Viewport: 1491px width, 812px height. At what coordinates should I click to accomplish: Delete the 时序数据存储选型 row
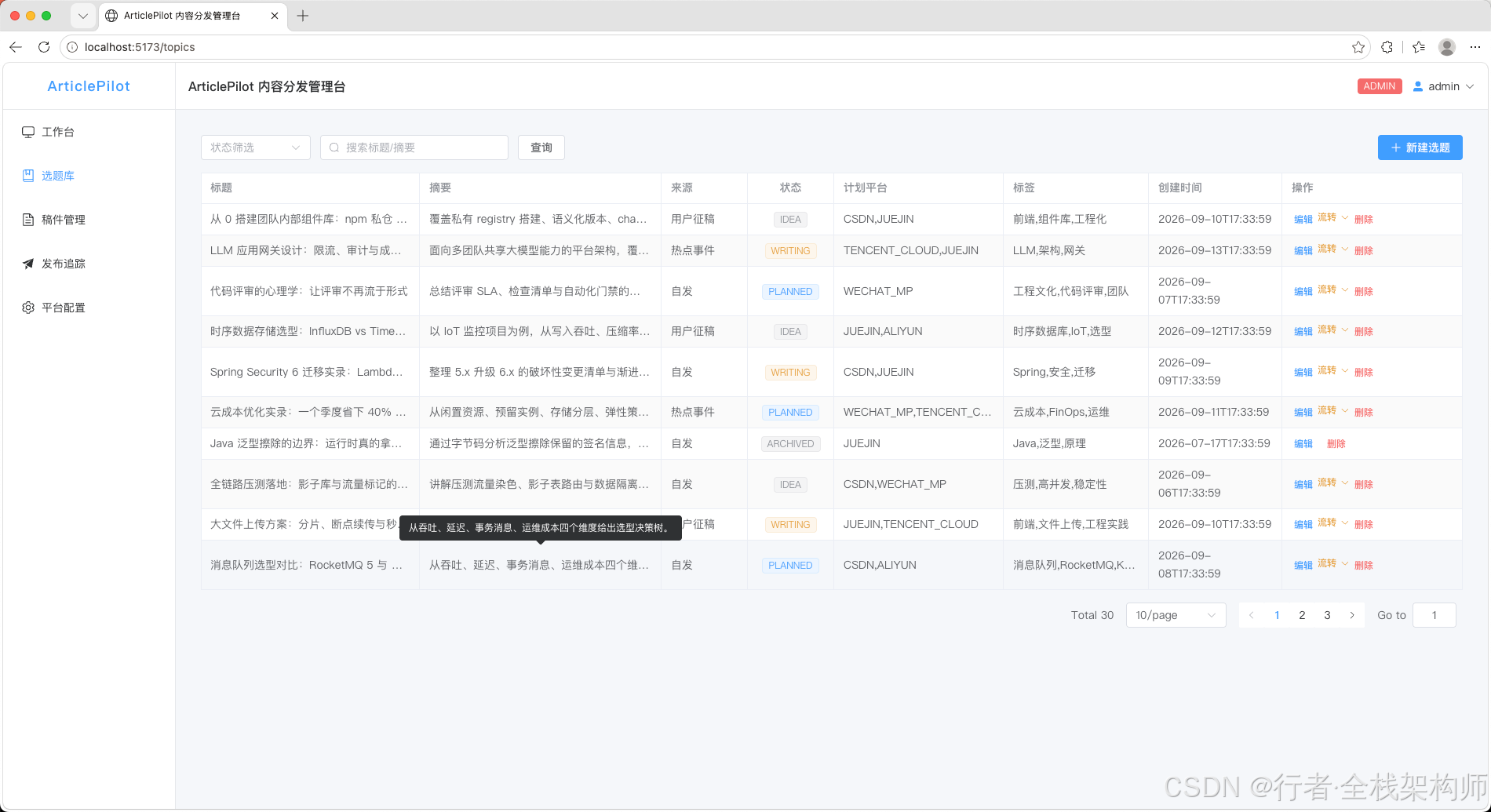tap(1364, 332)
